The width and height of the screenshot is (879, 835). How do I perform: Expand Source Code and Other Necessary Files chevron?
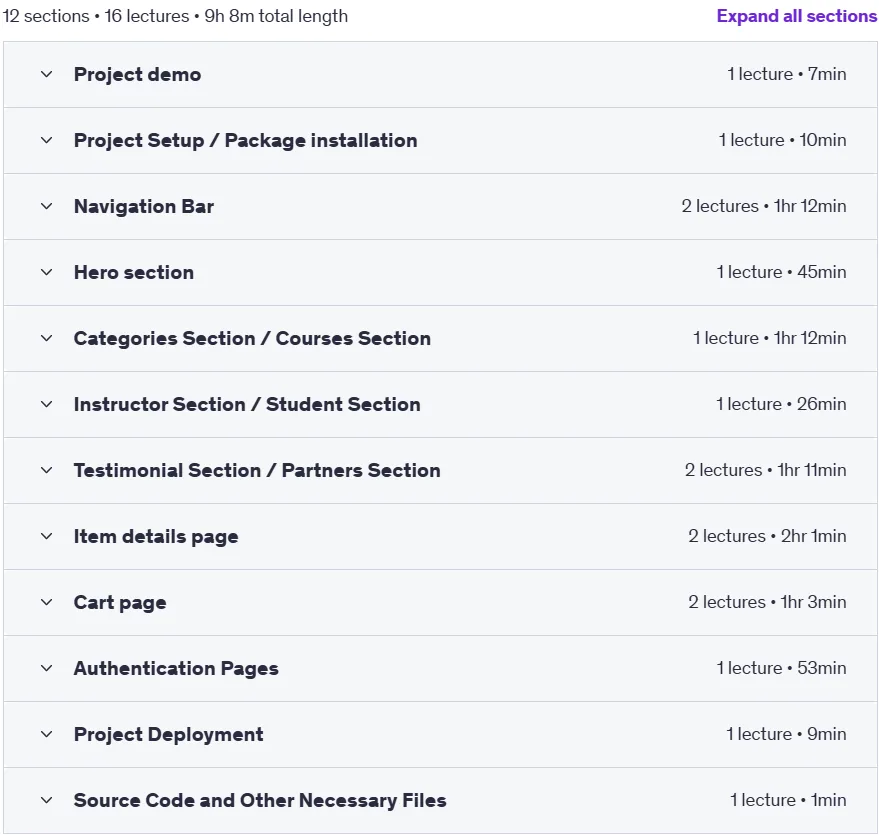coord(47,800)
